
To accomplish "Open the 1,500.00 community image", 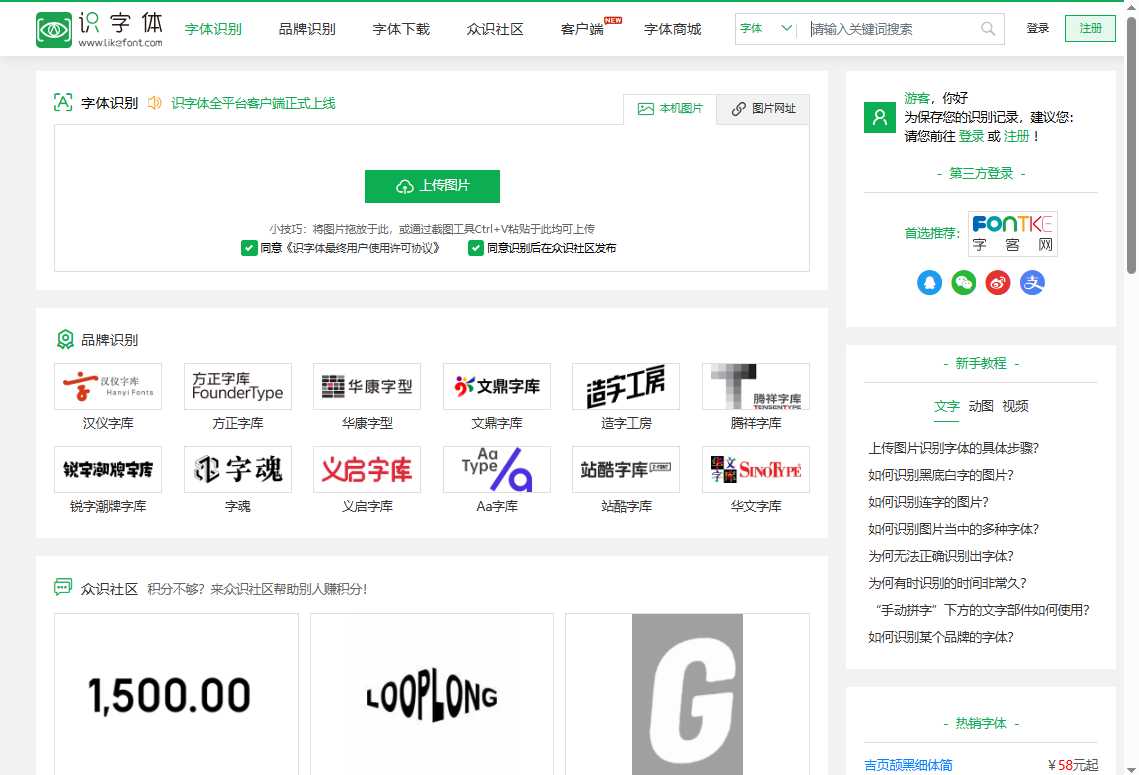I will coord(176,694).
